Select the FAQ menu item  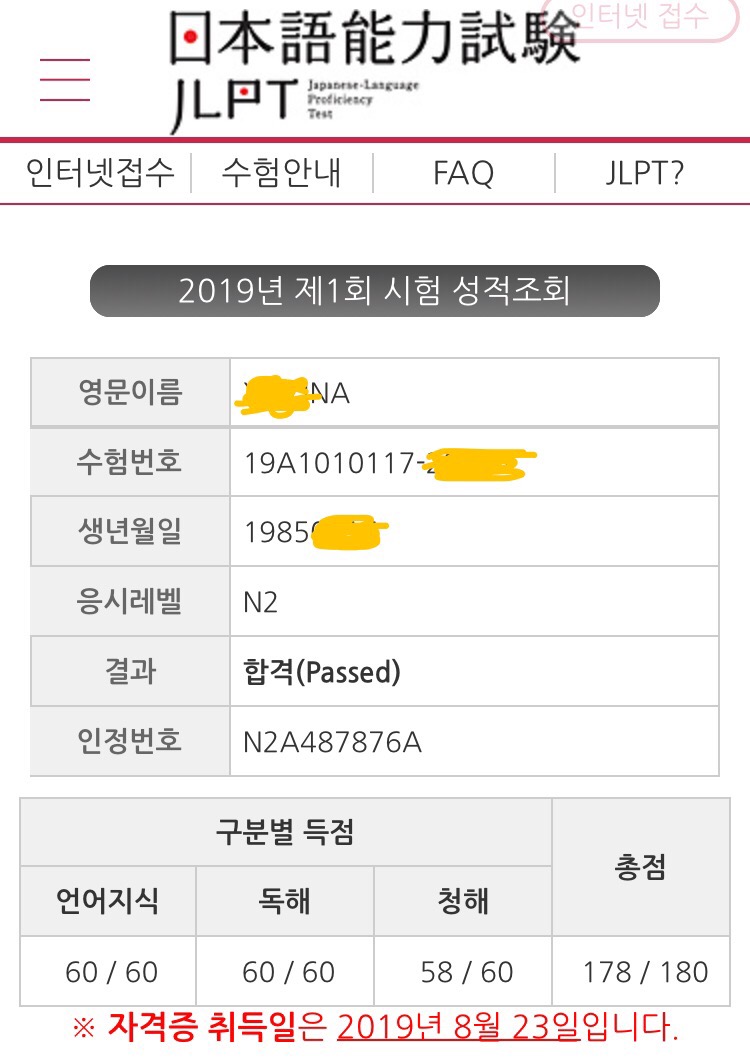coord(463,174)
